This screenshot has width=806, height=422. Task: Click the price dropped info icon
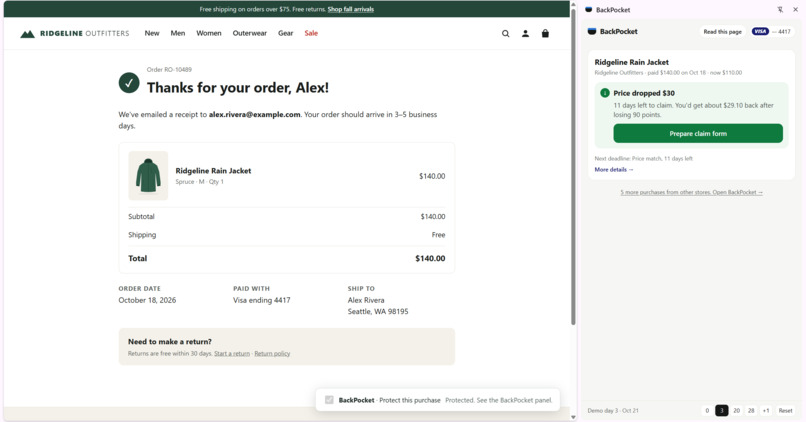tap(605, 93)
